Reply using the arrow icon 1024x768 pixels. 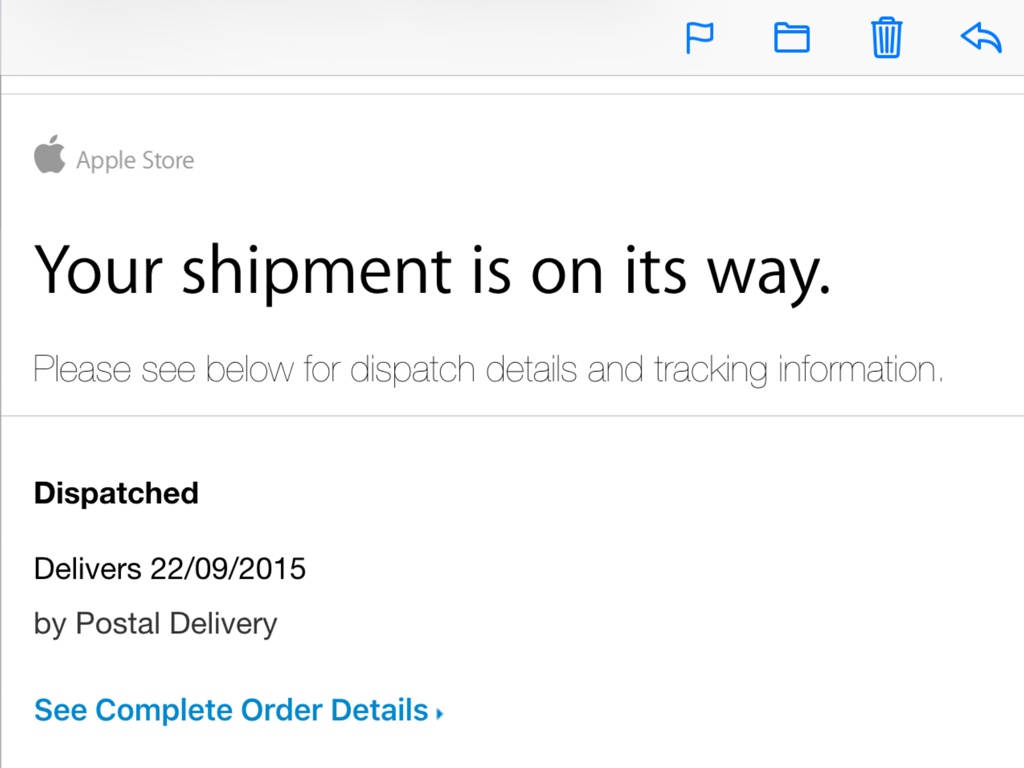[980, 38]
